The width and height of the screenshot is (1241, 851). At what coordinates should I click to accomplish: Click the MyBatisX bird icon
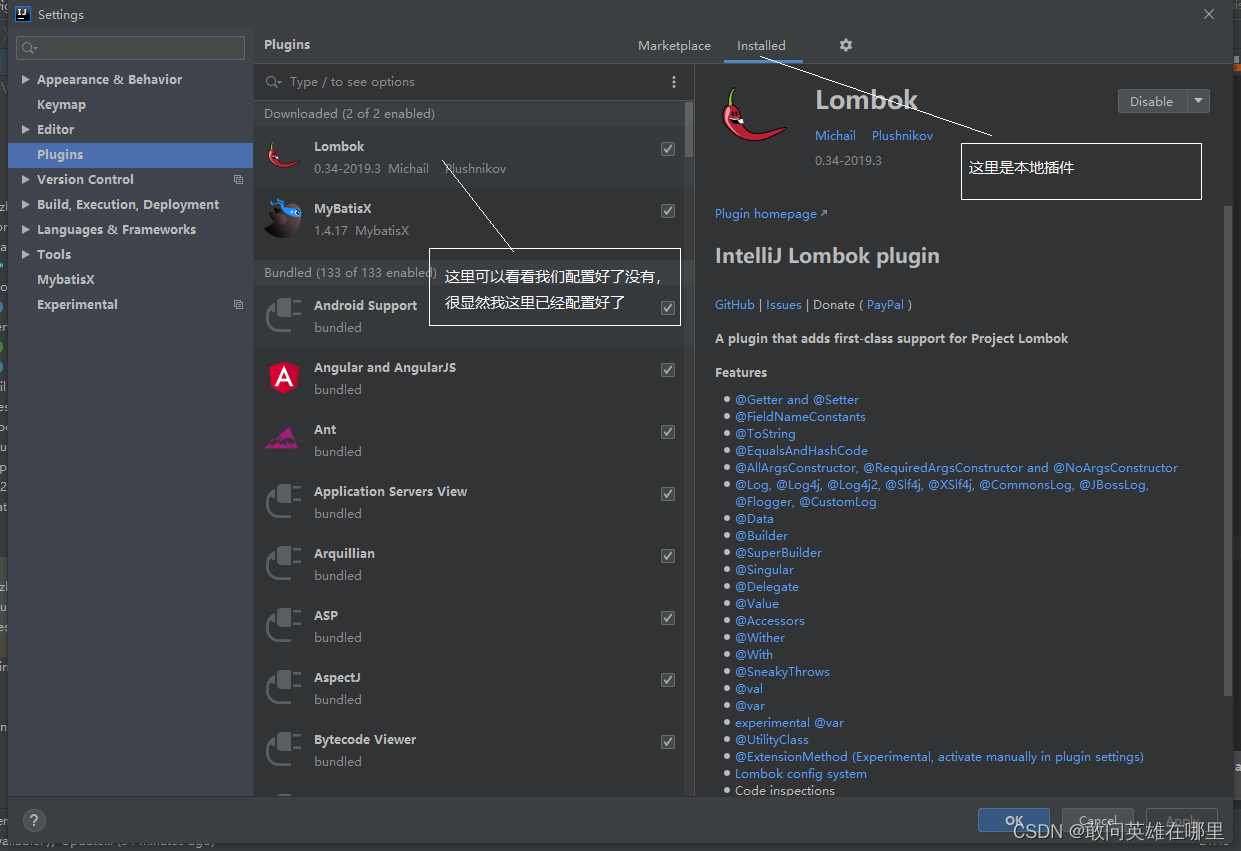[x=284, y=218]
